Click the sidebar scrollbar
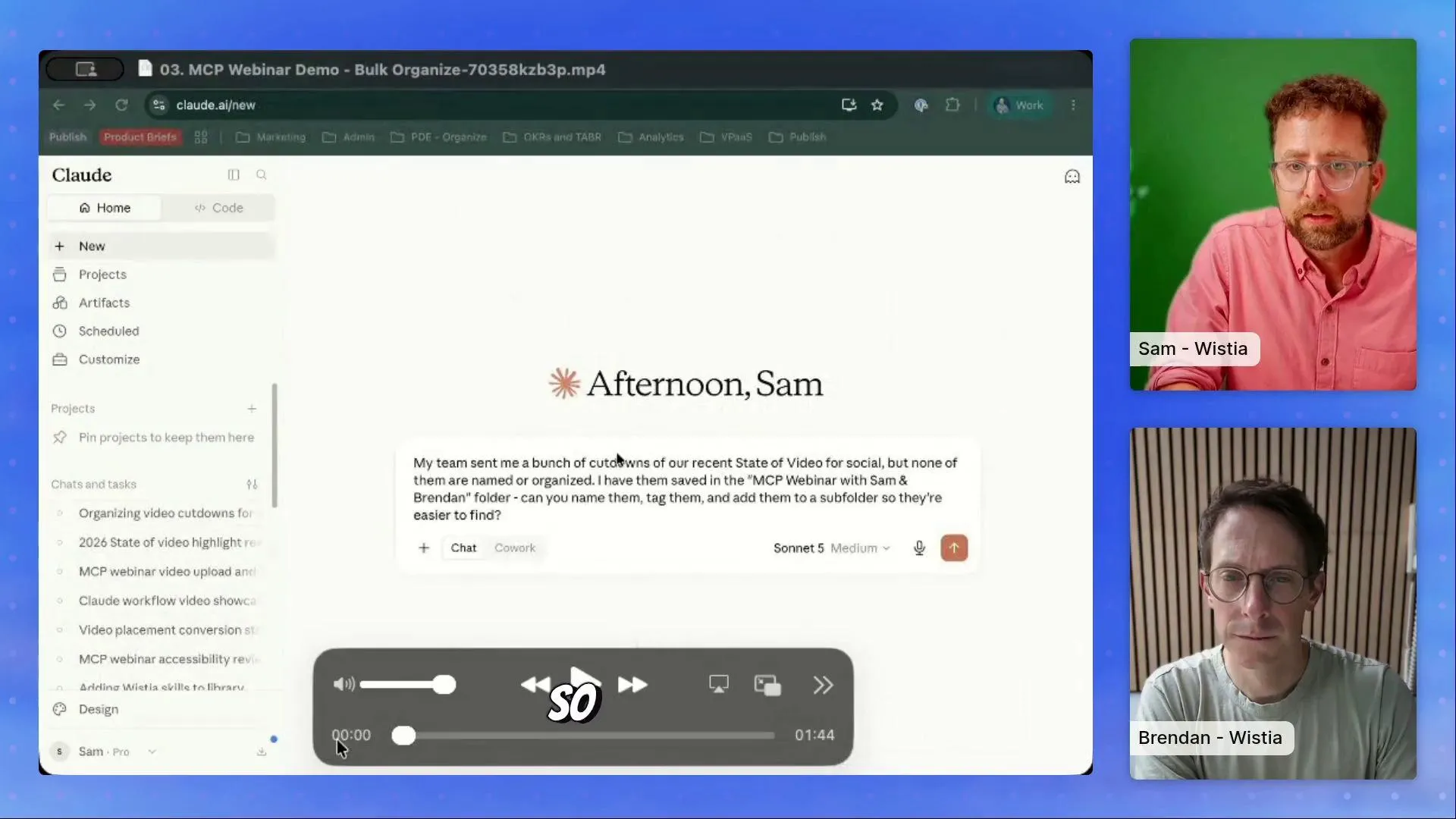 pos(275,445)
